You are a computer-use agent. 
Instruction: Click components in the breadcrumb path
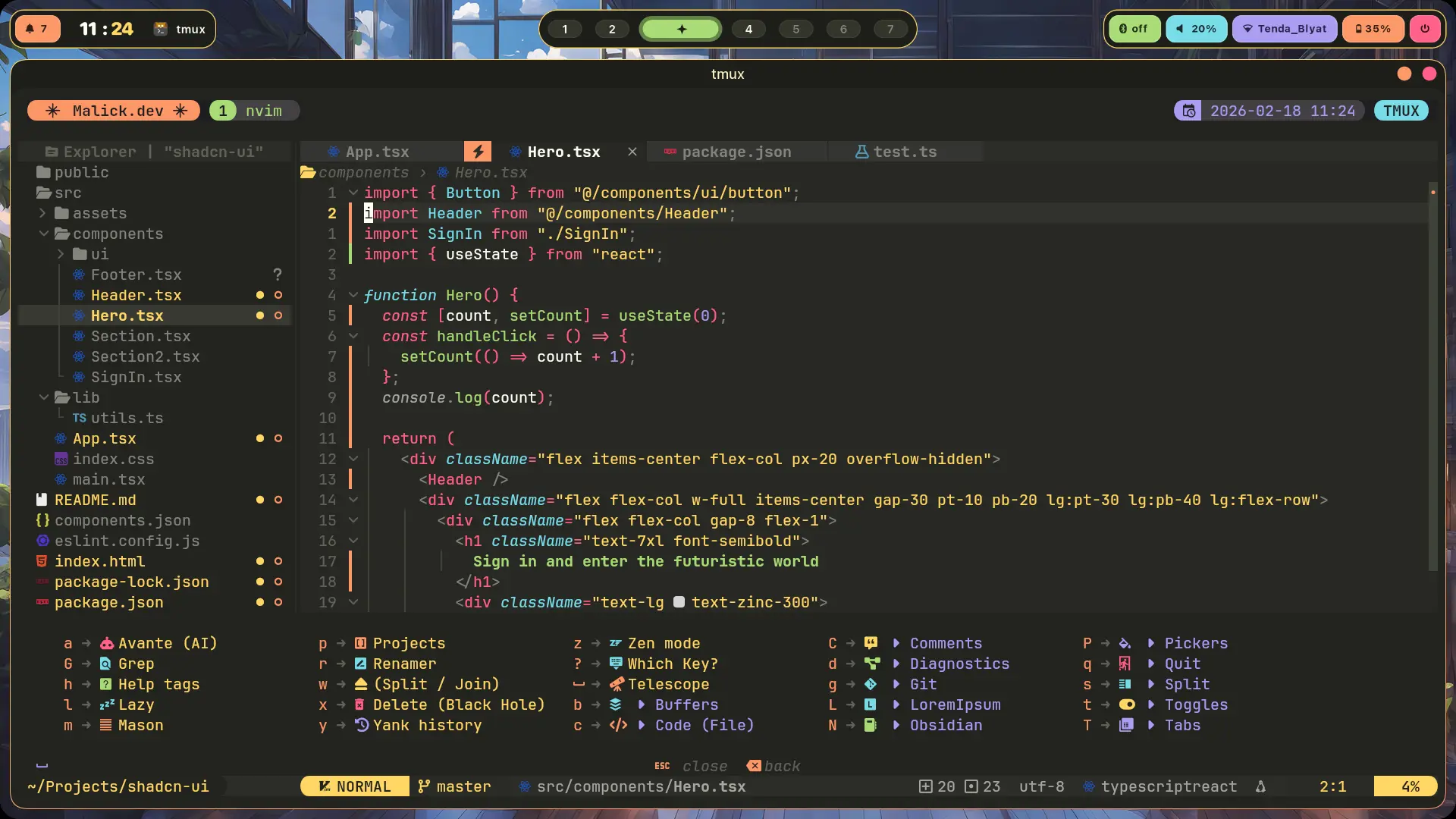tap(363, 172)
